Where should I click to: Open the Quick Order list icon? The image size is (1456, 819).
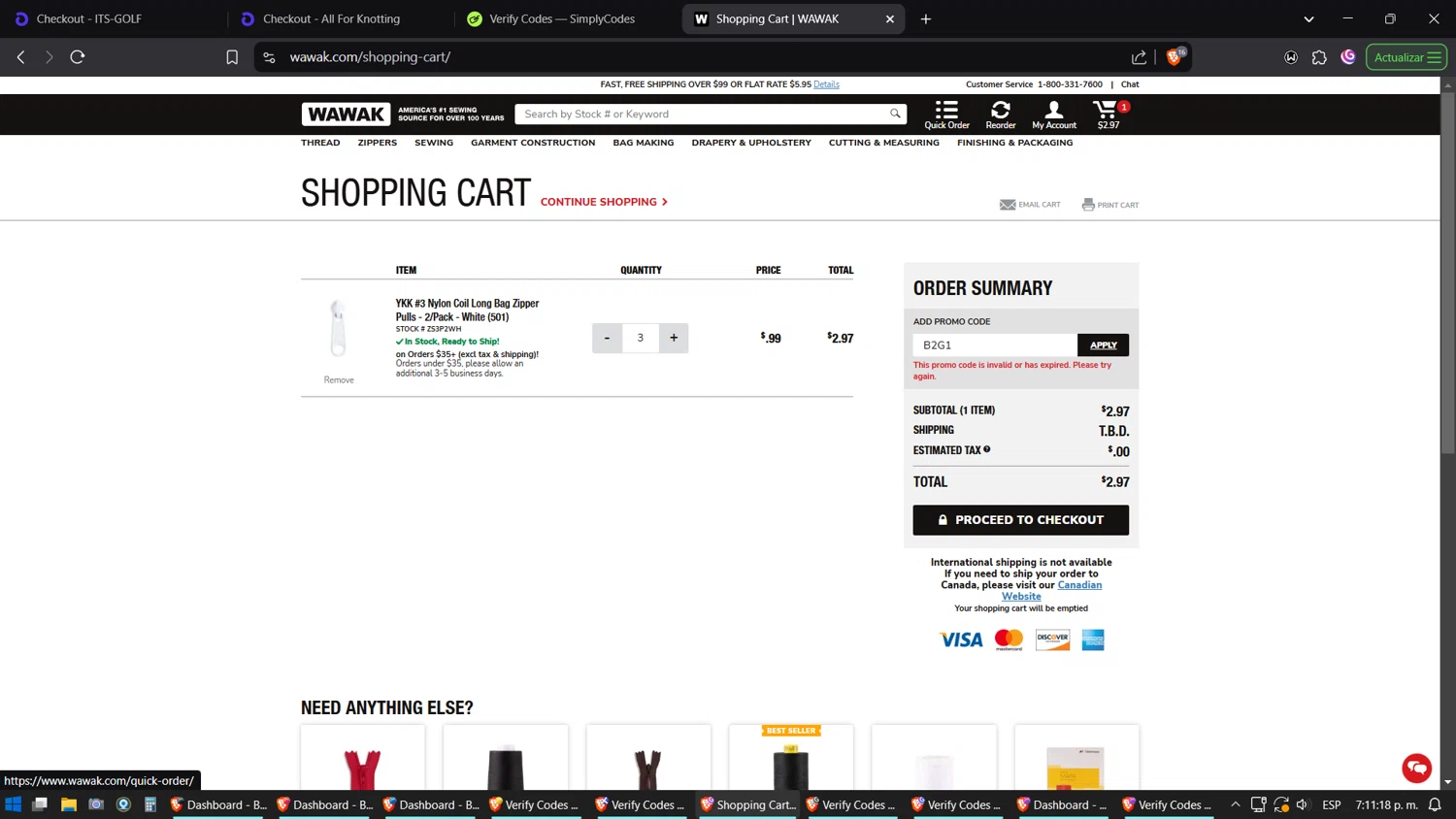[x=946, y=114]
